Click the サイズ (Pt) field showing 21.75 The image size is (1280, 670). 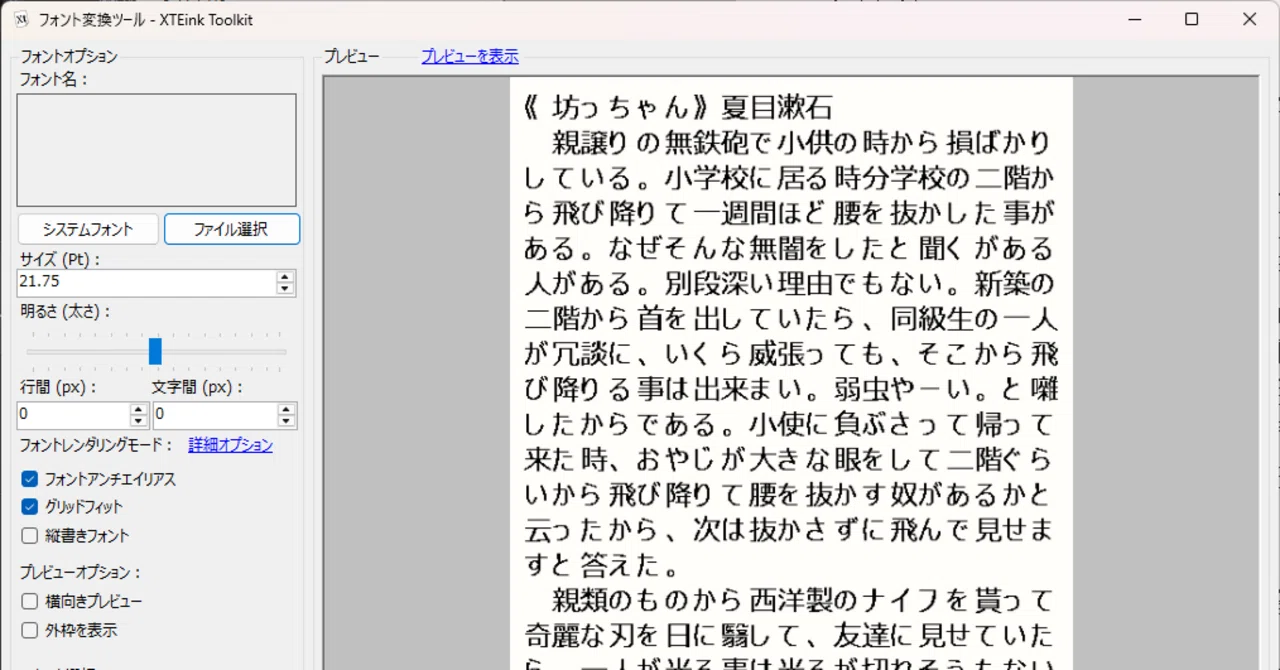(x=146, y=283)
